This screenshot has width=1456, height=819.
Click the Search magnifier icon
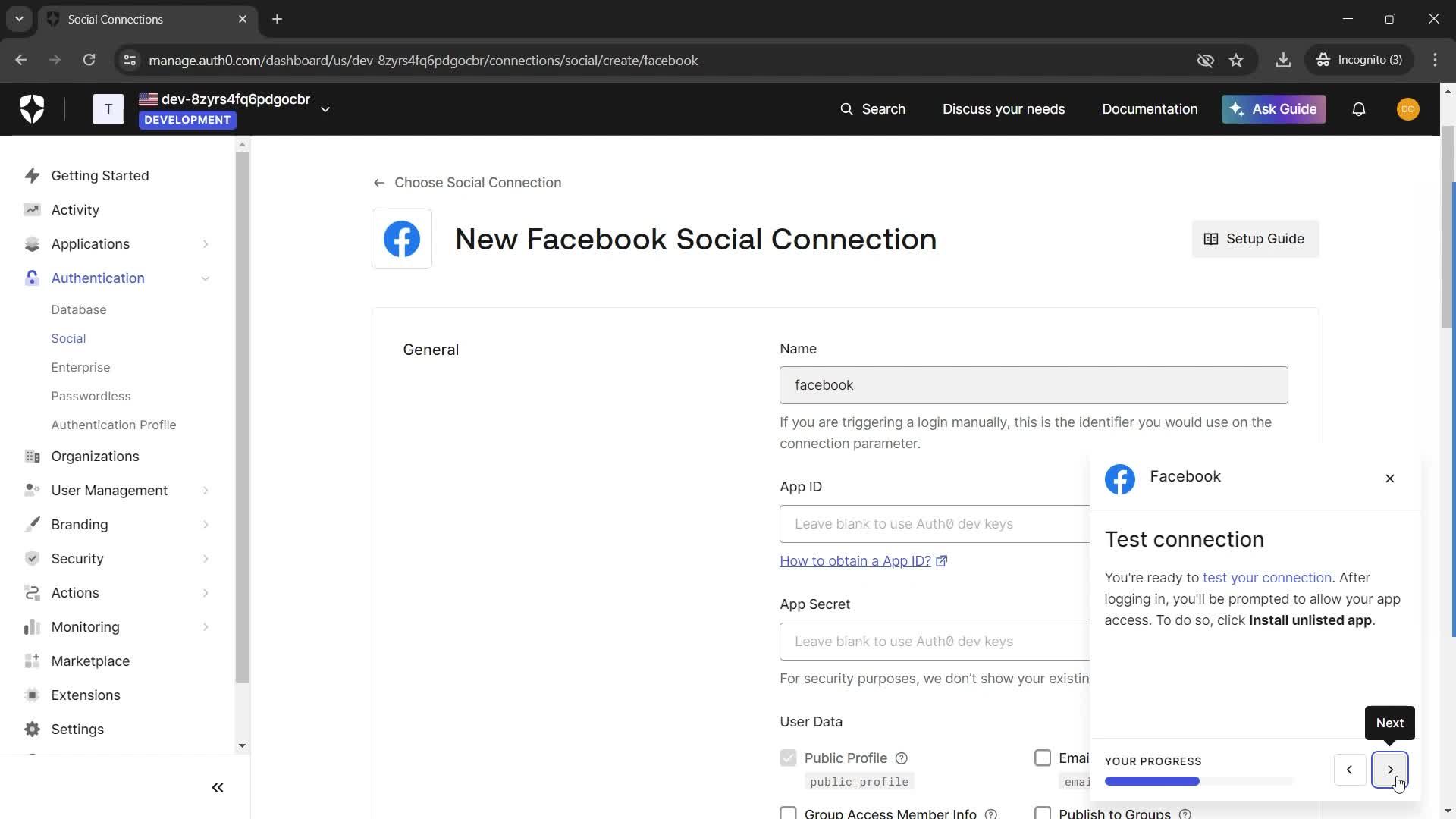pyautogui.click(x=846, y=109)
